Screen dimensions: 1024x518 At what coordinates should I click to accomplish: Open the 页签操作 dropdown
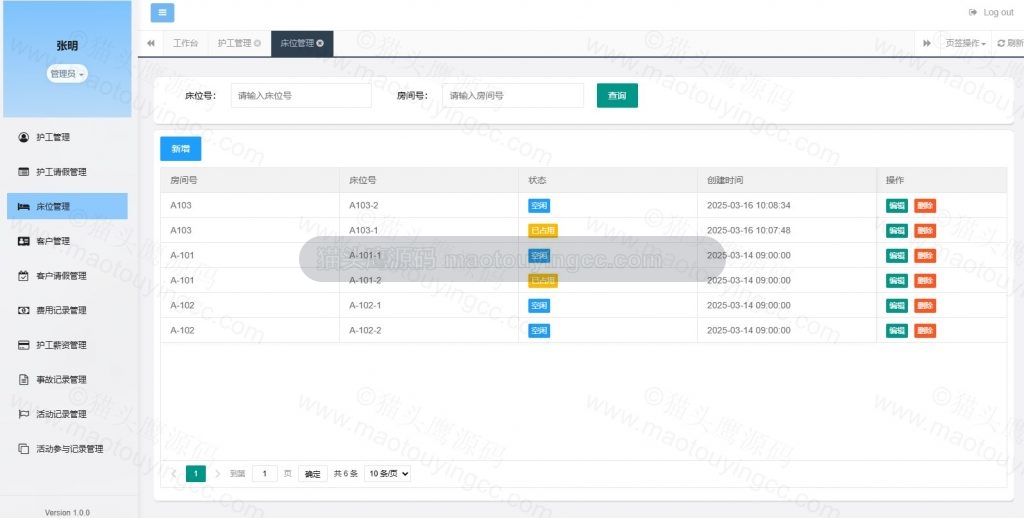pyautogui.click(x=965, y=43)
